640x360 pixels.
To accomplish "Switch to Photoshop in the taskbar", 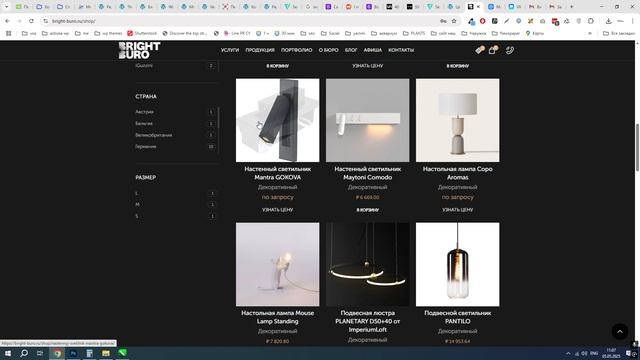I will coord(73,353).
